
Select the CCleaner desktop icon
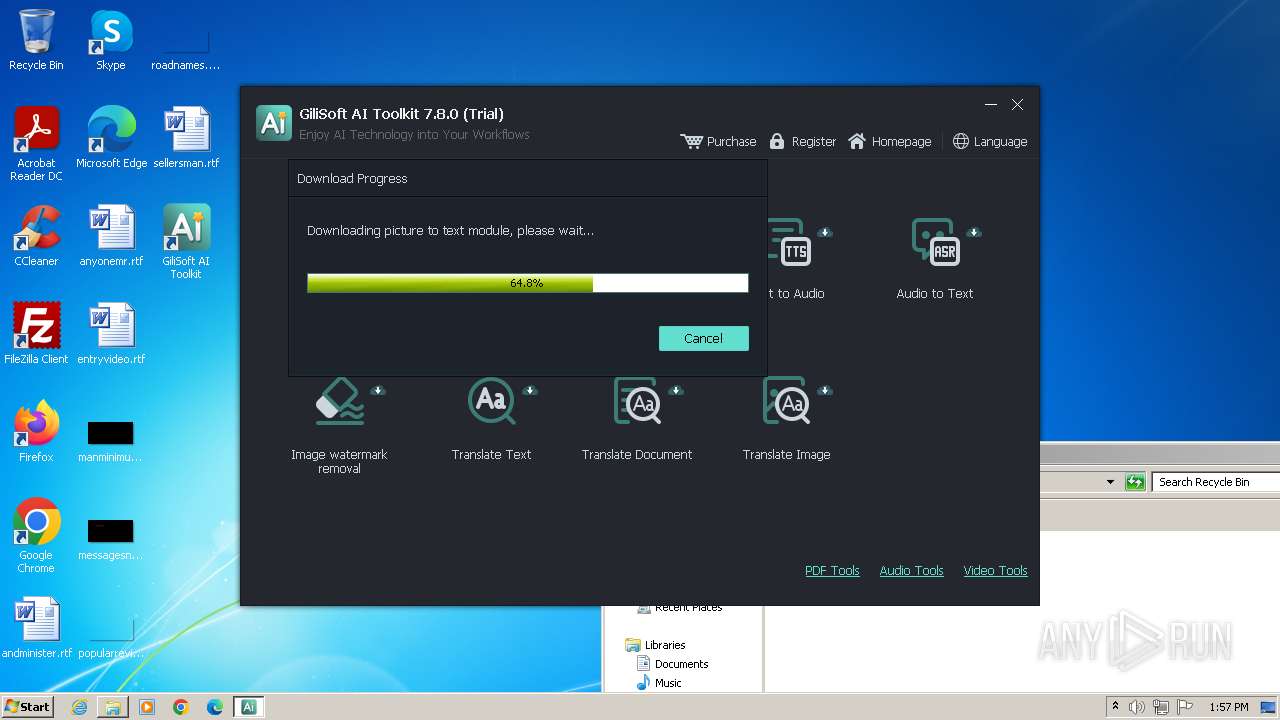pyautogui.click(x=36, y=236)
